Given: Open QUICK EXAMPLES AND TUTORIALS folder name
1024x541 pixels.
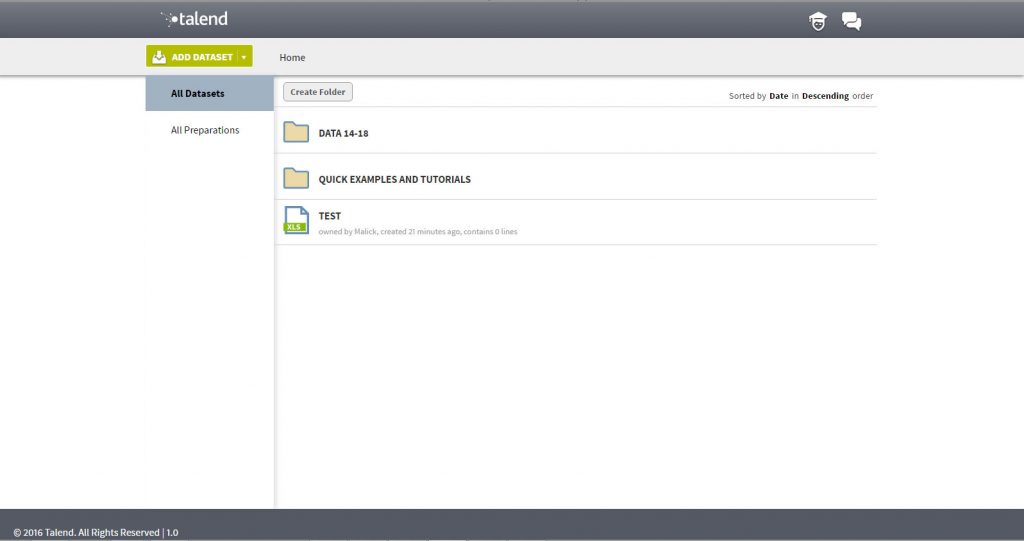Looking at the screenshot, I should [394, 180].
